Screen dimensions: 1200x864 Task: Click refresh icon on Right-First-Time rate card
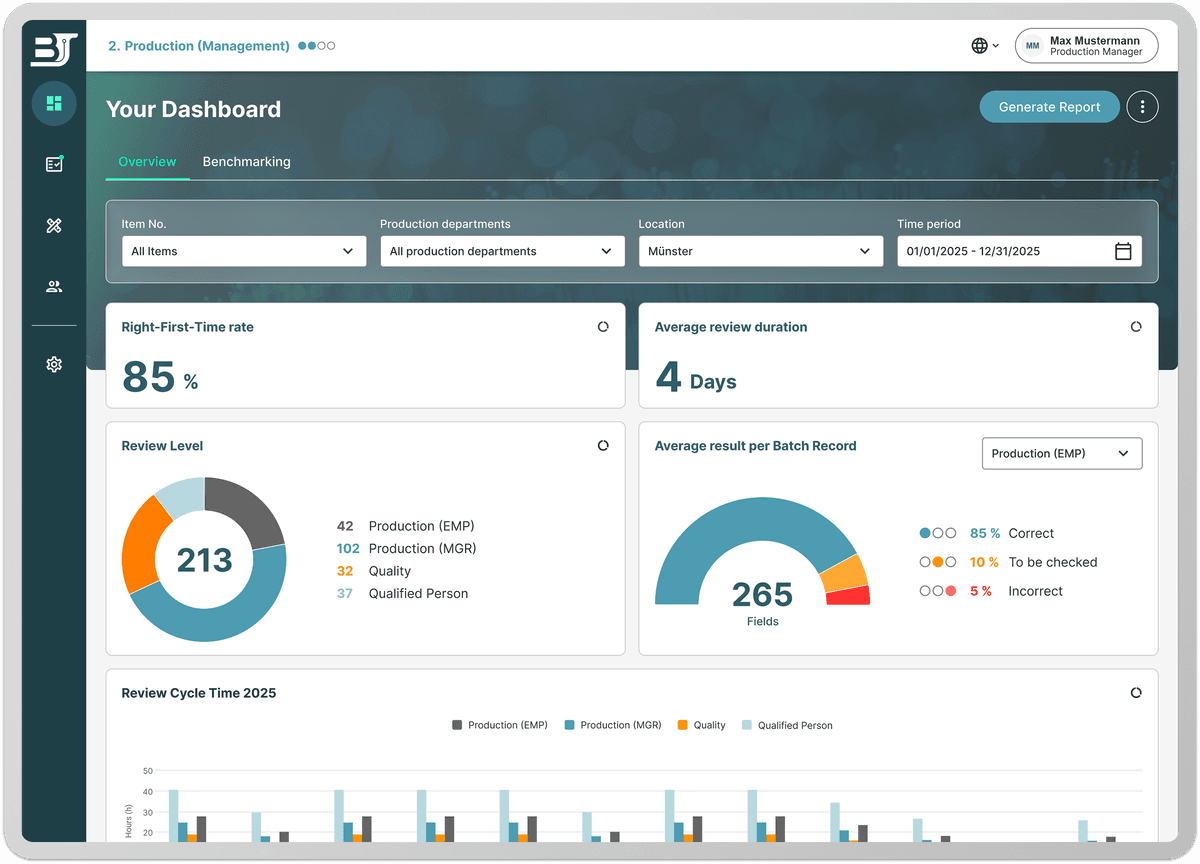(x=603, y=327)
